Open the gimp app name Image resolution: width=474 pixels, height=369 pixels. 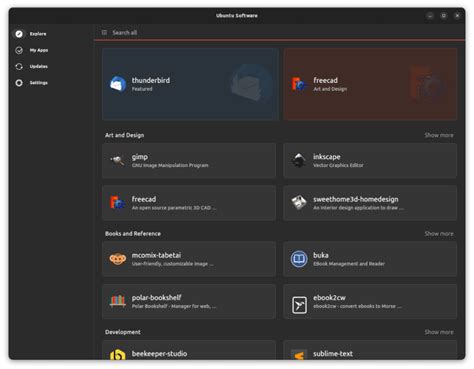coord(140,157)
